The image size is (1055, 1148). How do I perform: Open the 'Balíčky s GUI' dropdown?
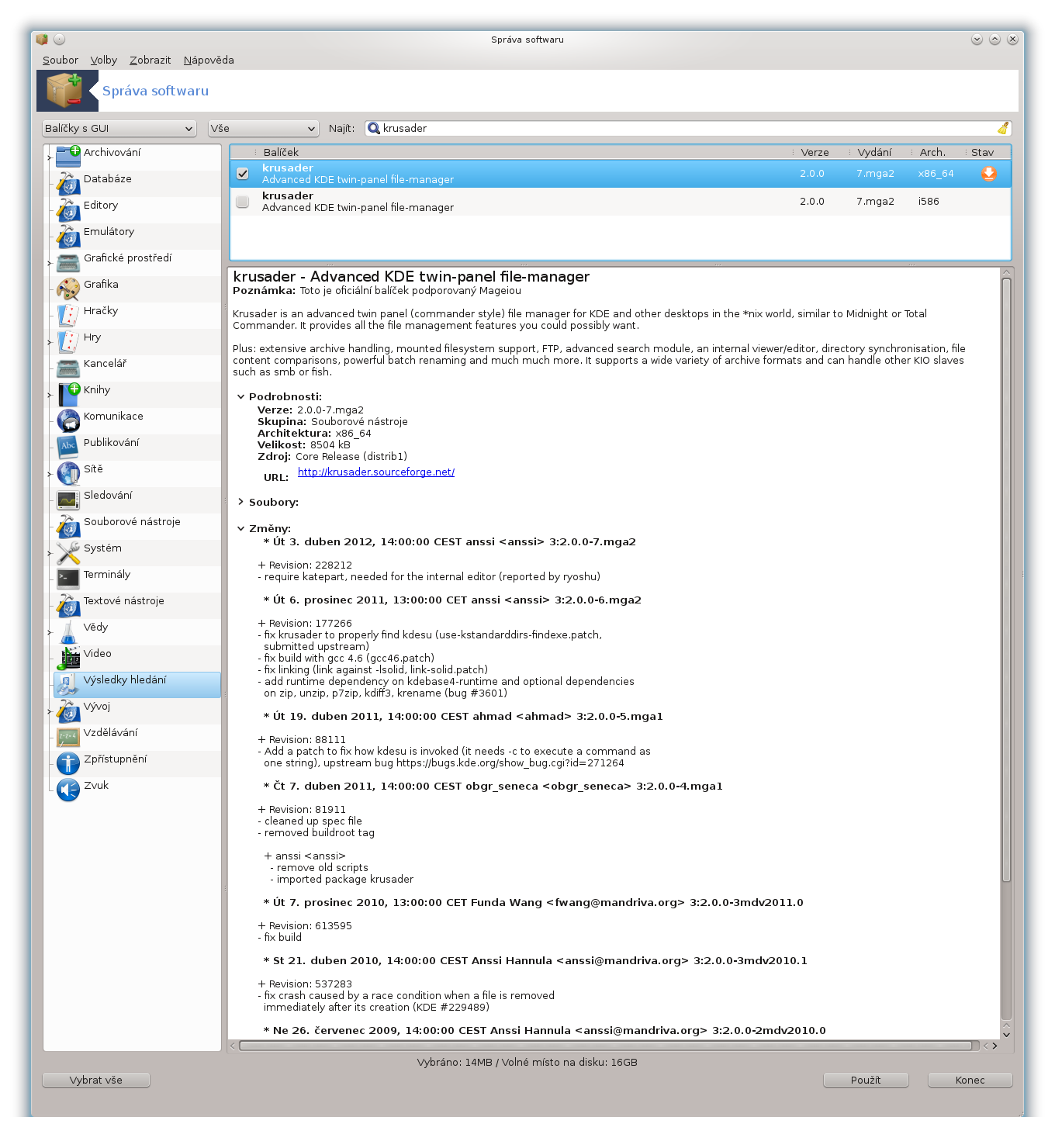pos(119,129)
